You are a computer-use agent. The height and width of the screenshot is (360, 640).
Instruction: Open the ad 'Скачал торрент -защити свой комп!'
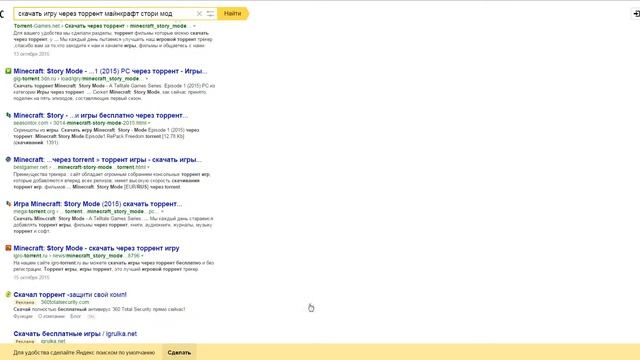[70, 294]
